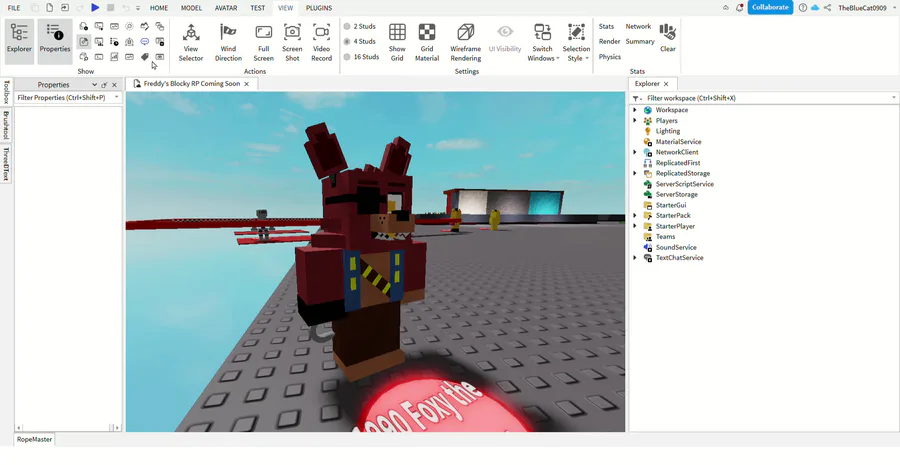Open the notifications bell
Image resolution: width=900 pixels, height=465 pixels.
(739, 7)
